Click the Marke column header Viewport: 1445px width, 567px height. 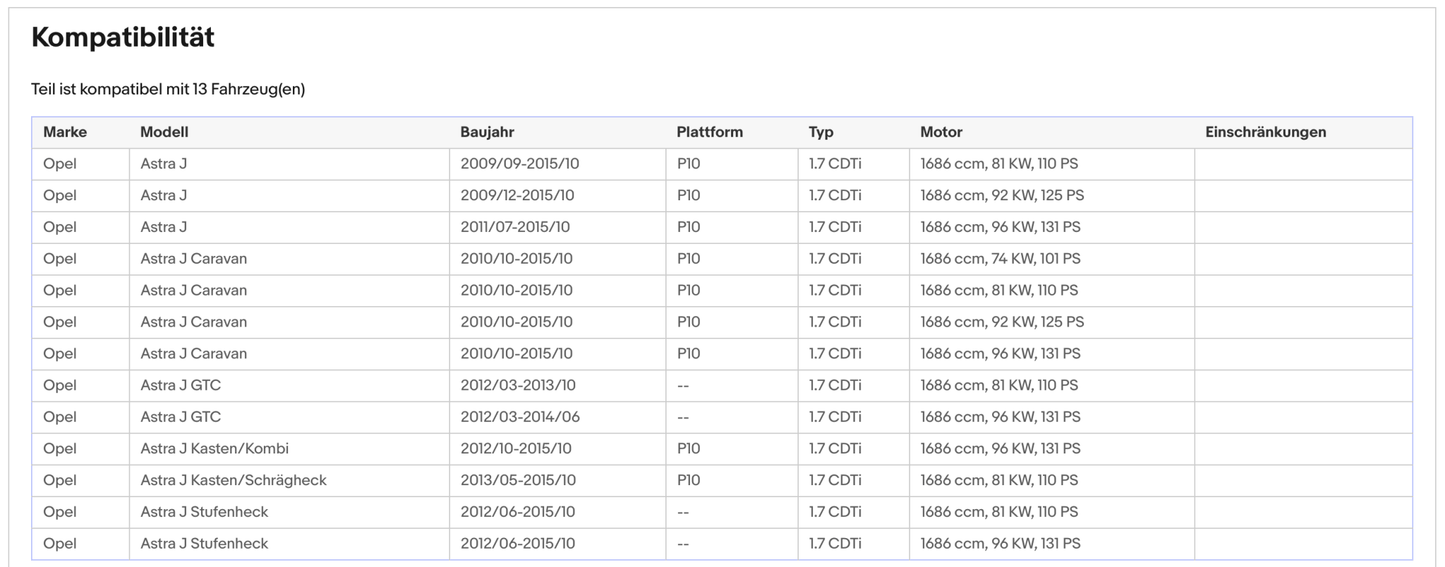click(65, 132)
